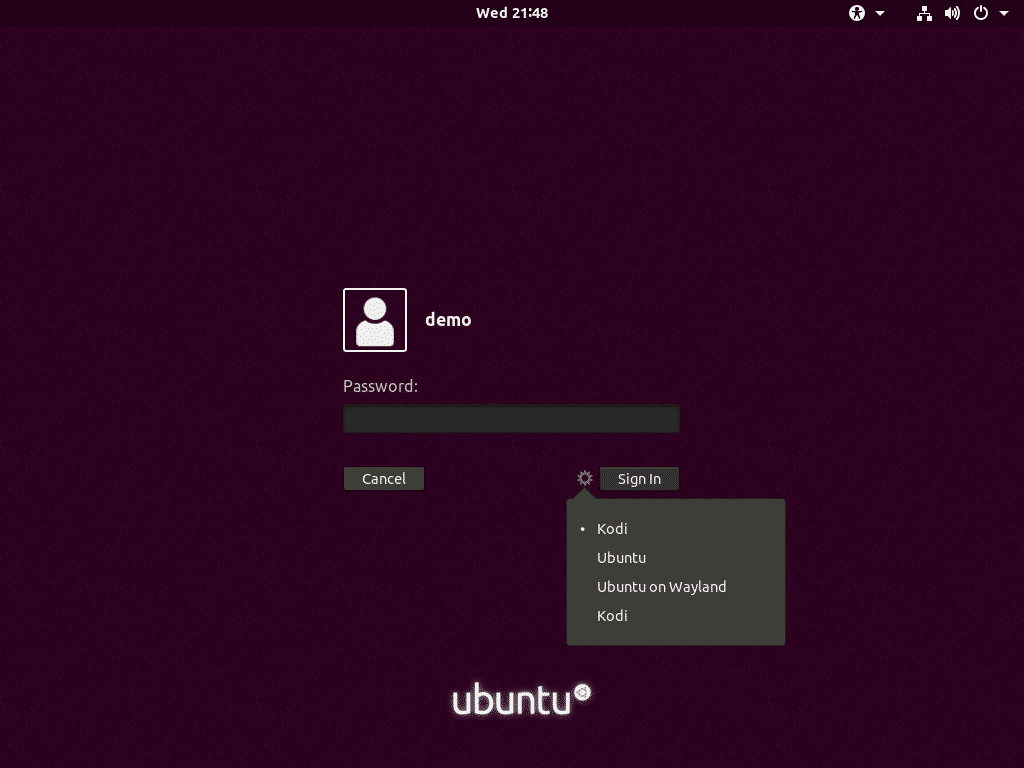
Task: Click the demo username label
Action: tap(448, 320)
